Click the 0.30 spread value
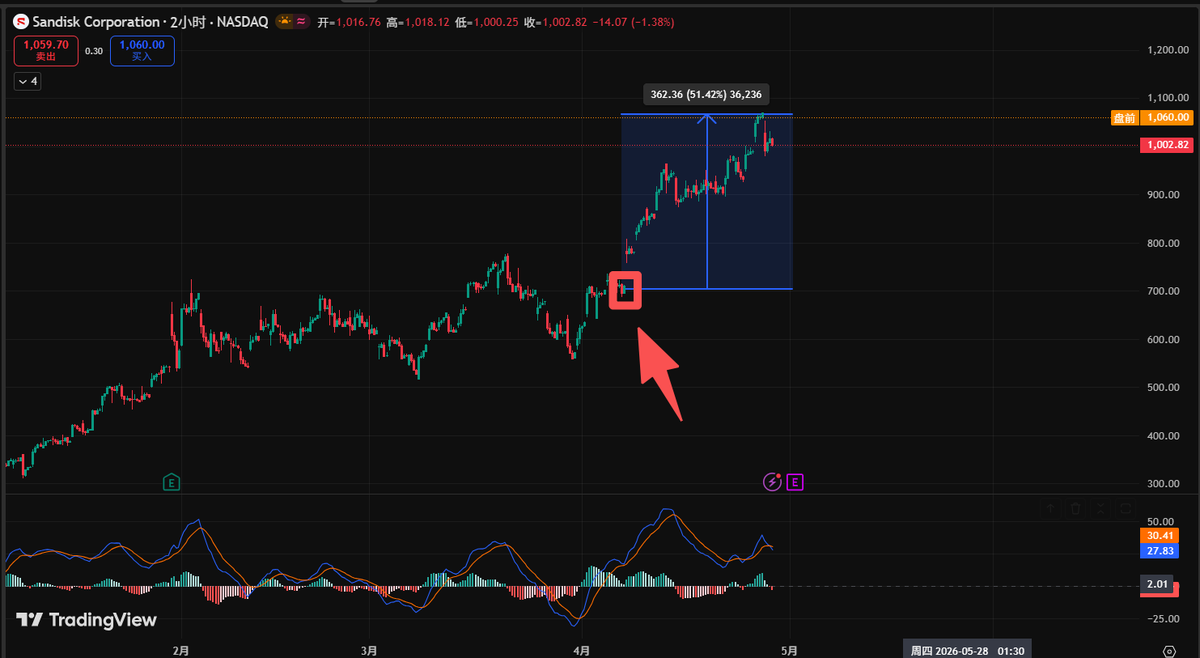The width and height of the screenshot is (1200, 658). tap(94, 50)
